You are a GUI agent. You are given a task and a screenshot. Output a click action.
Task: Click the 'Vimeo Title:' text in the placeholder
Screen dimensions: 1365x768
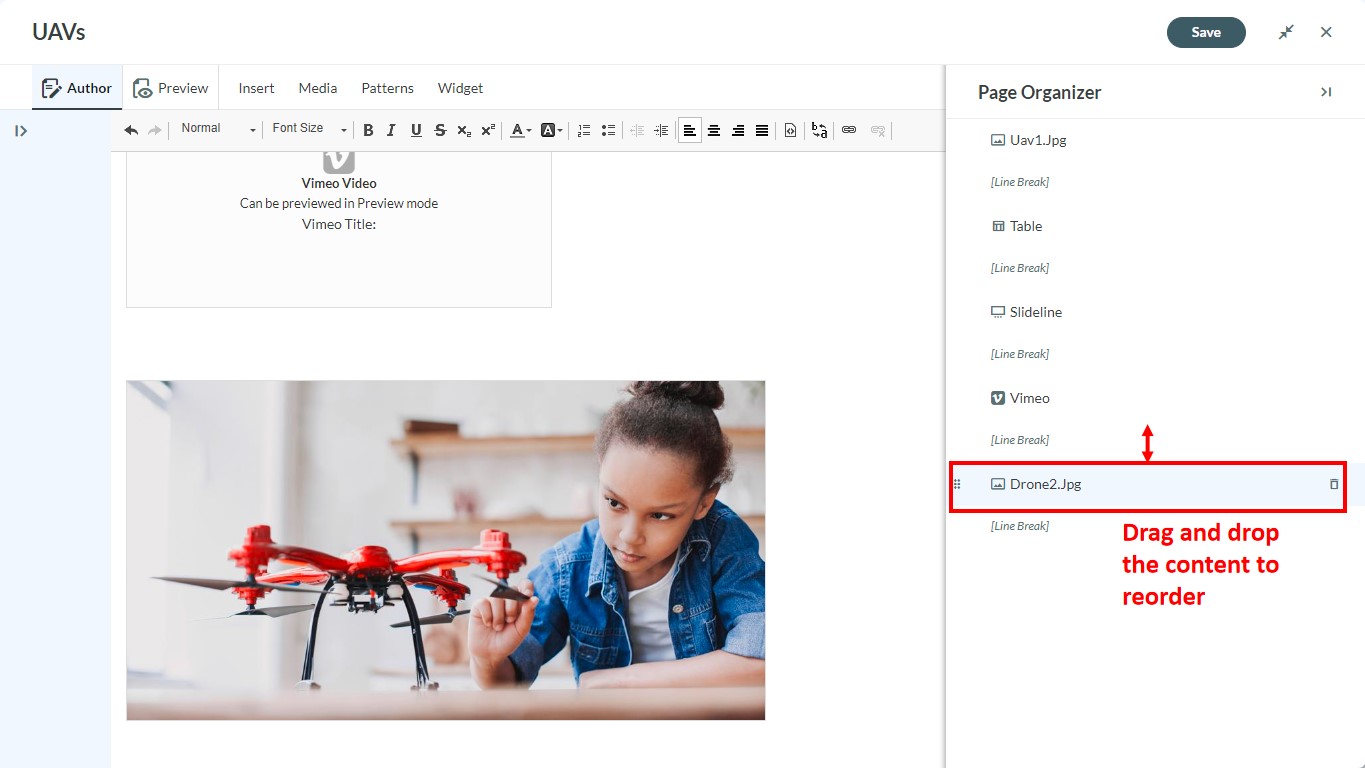point(339,224)
